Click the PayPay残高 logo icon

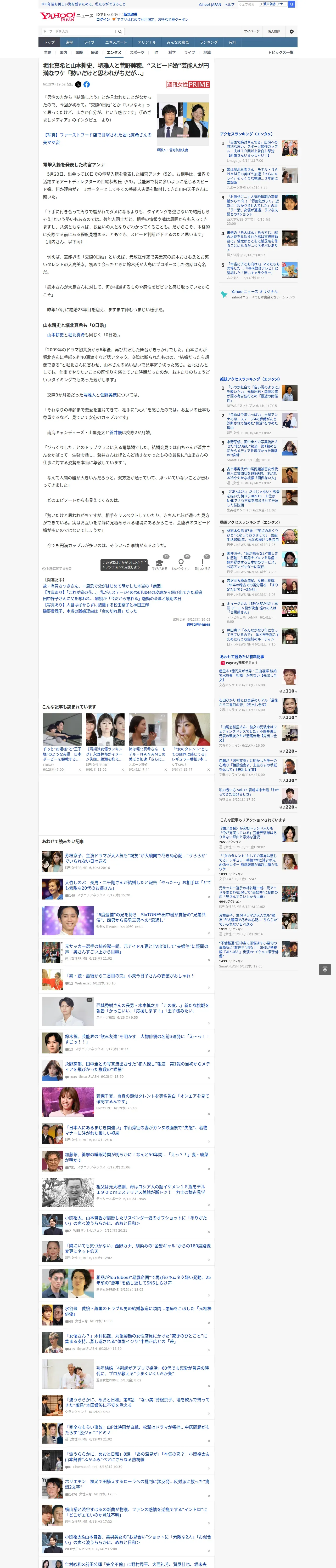[x=223, y=663]
